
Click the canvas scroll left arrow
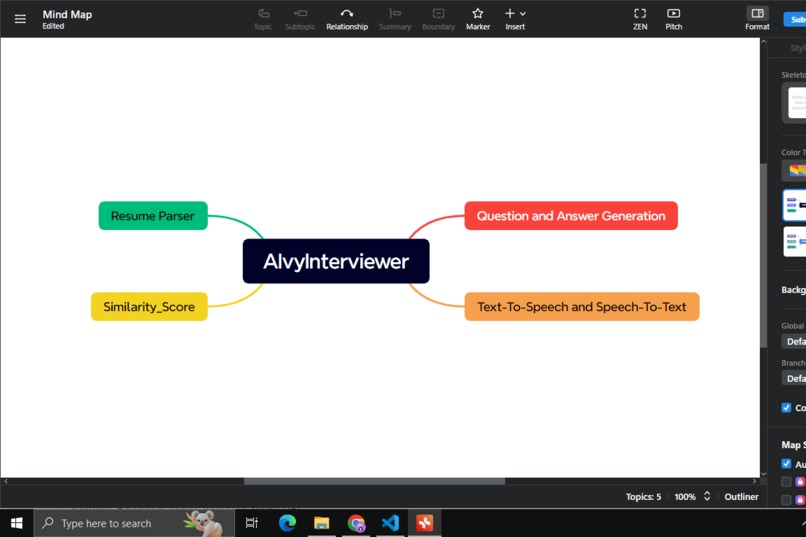coord(6,482)
